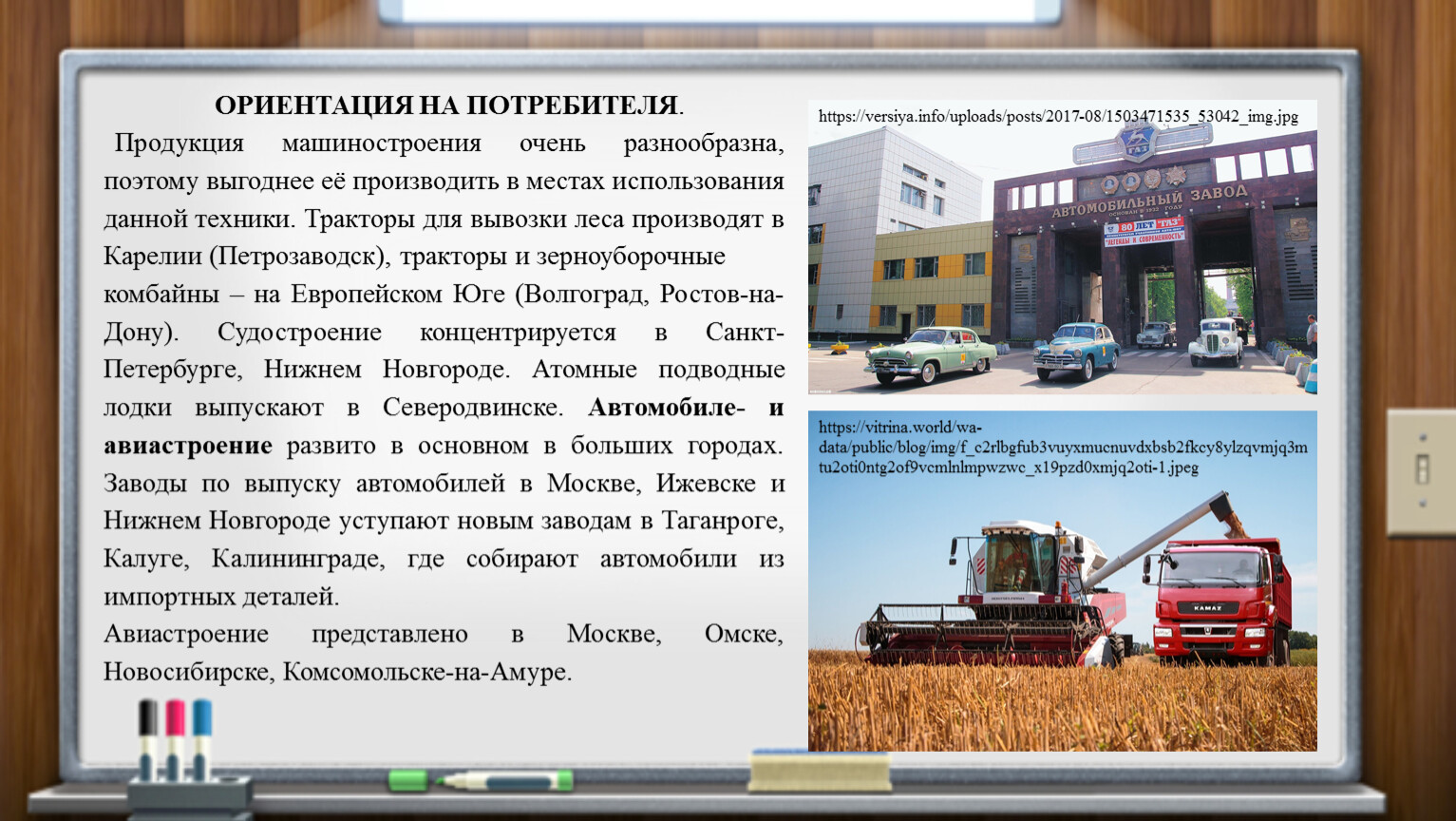Click the text импортных деталей
1456x821 pixels.
tap(221, 598)
